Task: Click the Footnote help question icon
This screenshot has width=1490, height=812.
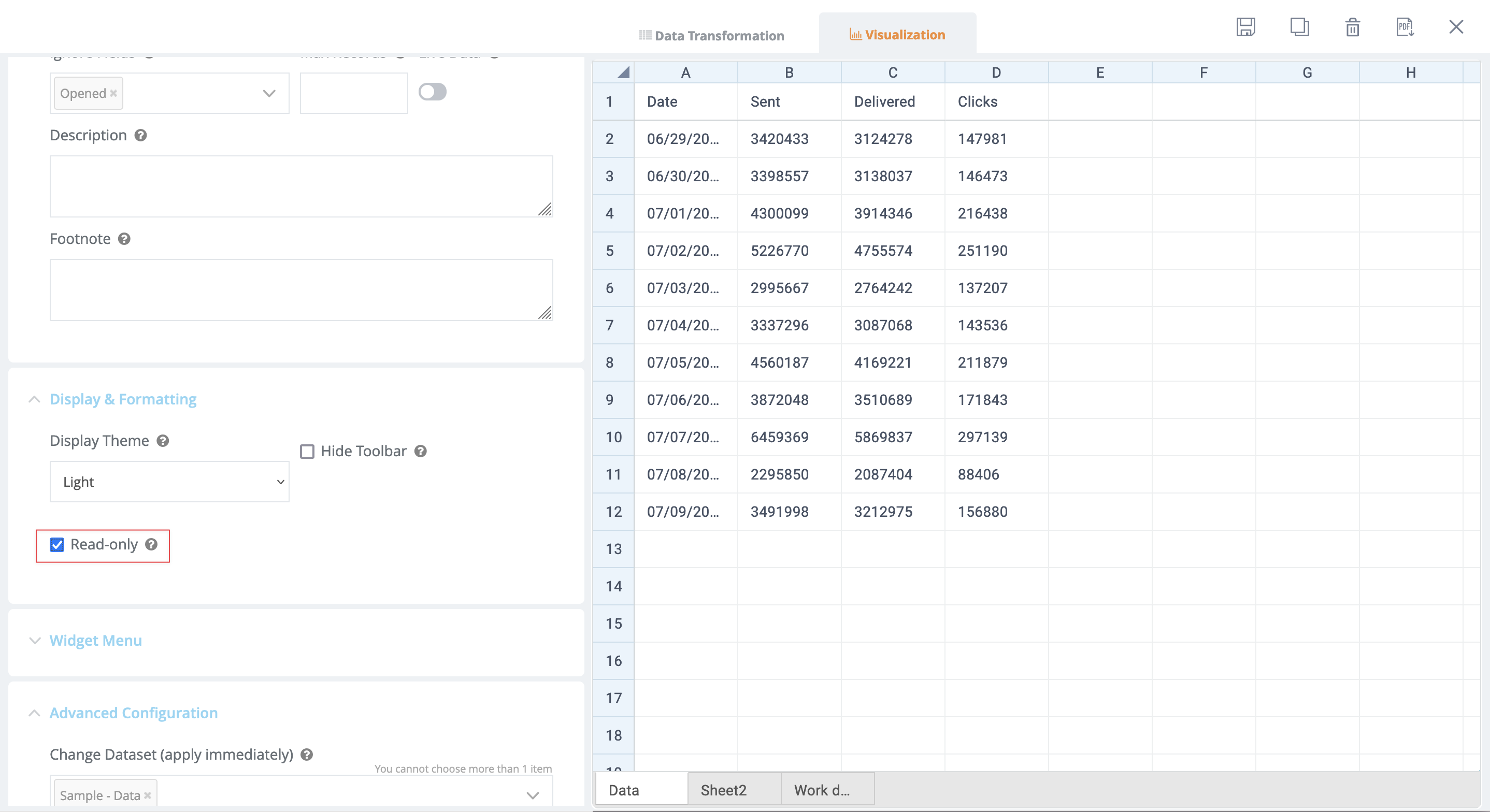Action: (124, 239)
